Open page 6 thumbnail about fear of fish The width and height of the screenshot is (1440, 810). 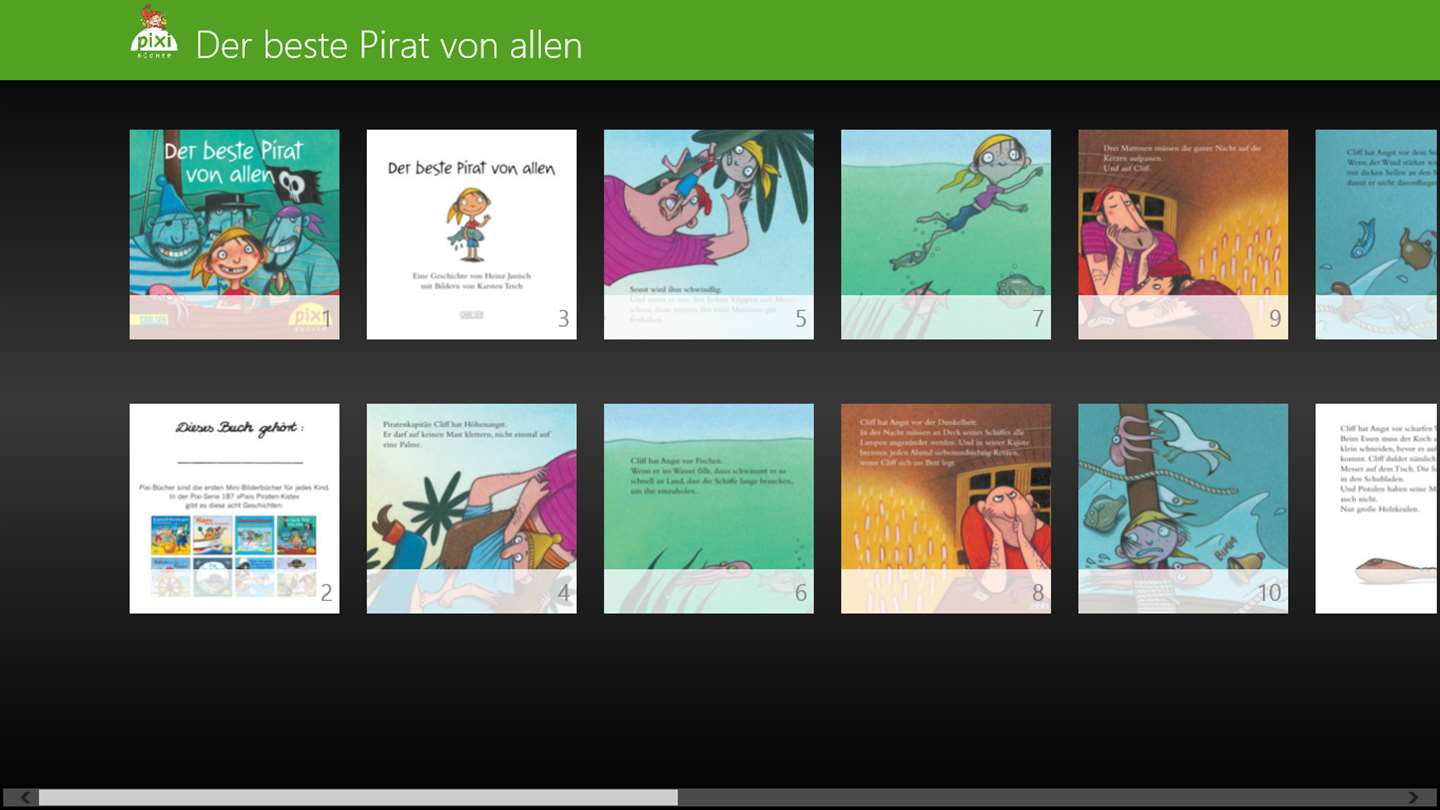click(x=708, y=508)
